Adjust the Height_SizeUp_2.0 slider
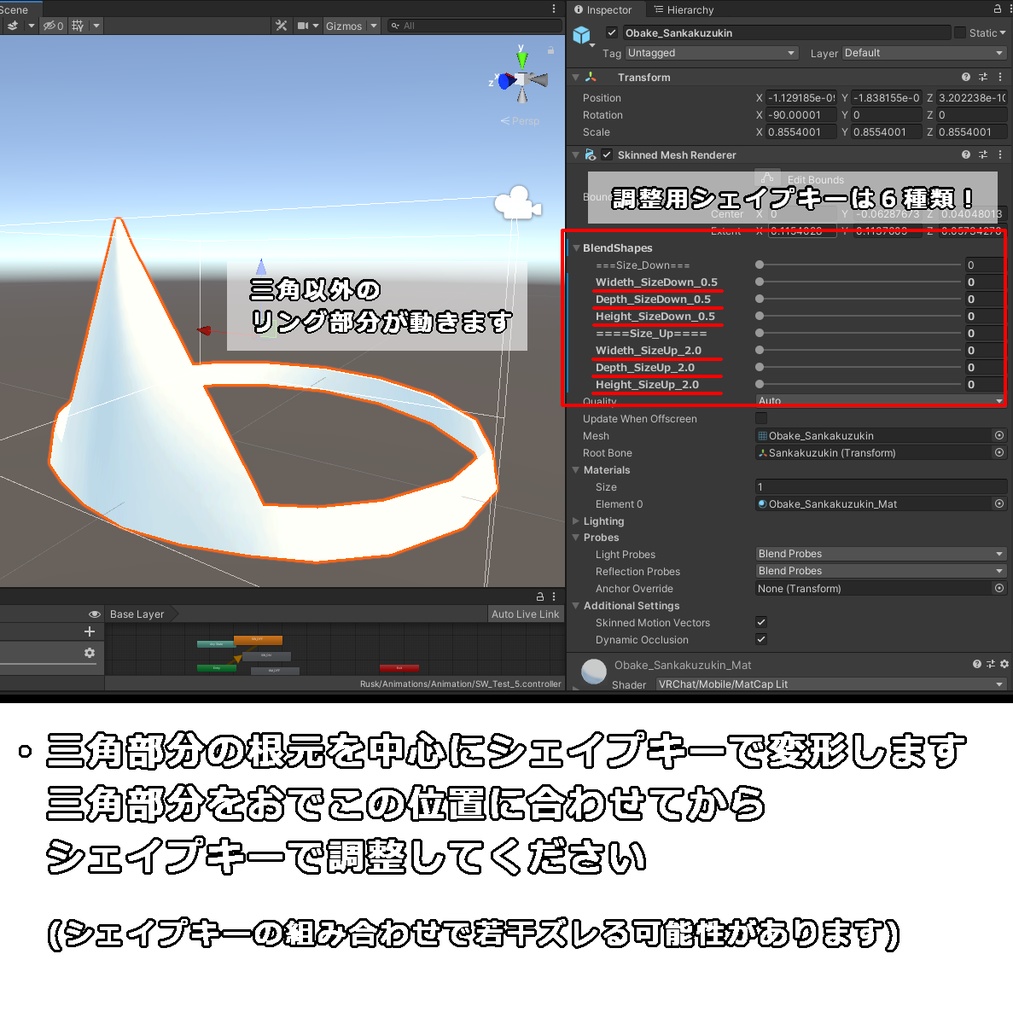This screenshot has height=1024, width=1013. [x=860, y=385]
